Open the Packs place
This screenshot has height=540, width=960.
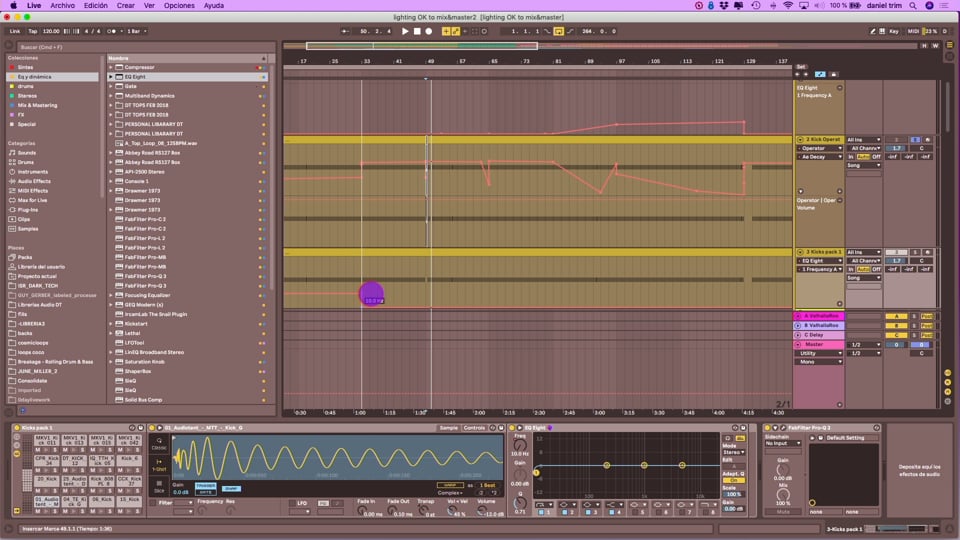coord(24,258)
